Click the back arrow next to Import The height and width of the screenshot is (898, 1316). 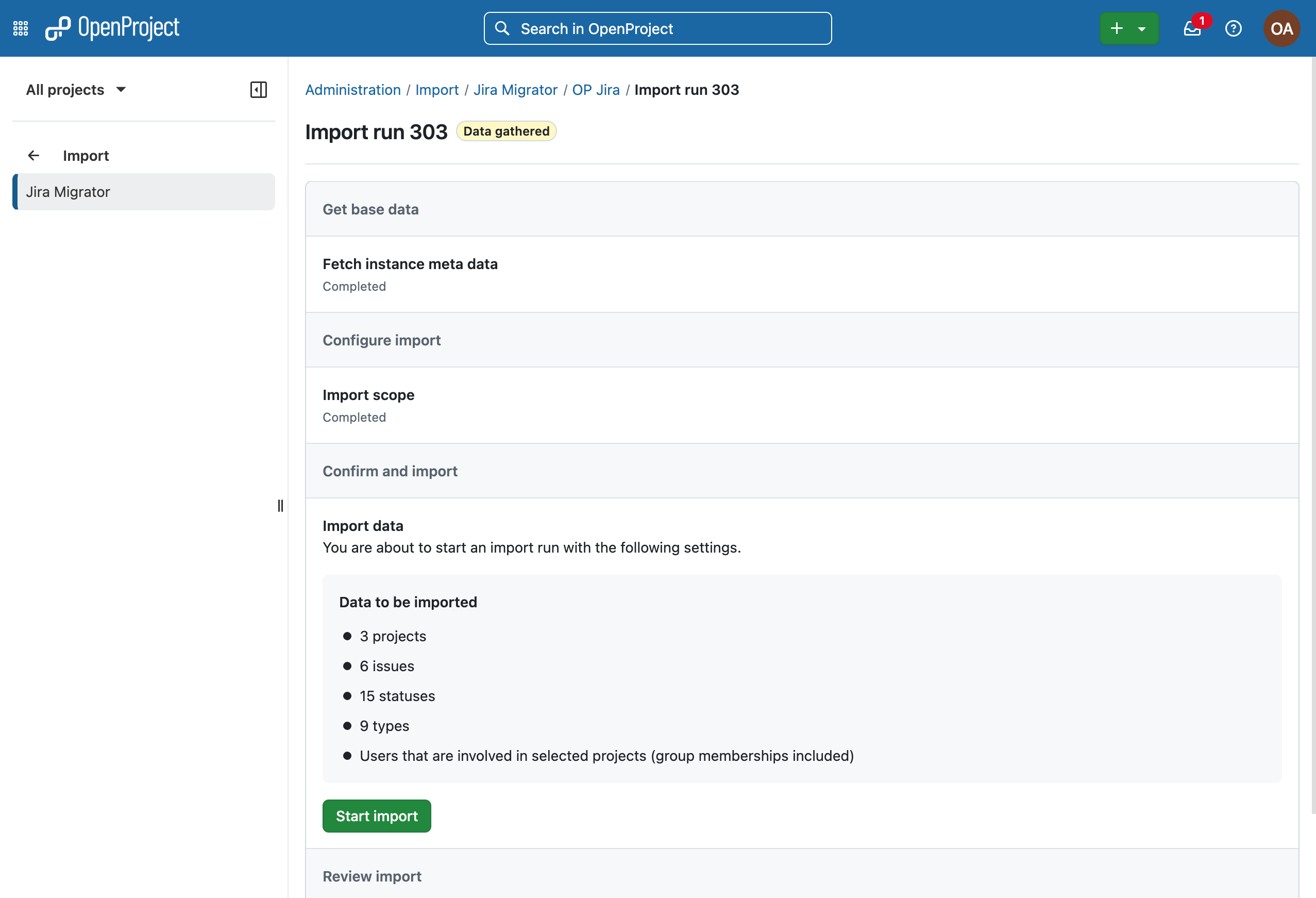click(x=33, y=155)
